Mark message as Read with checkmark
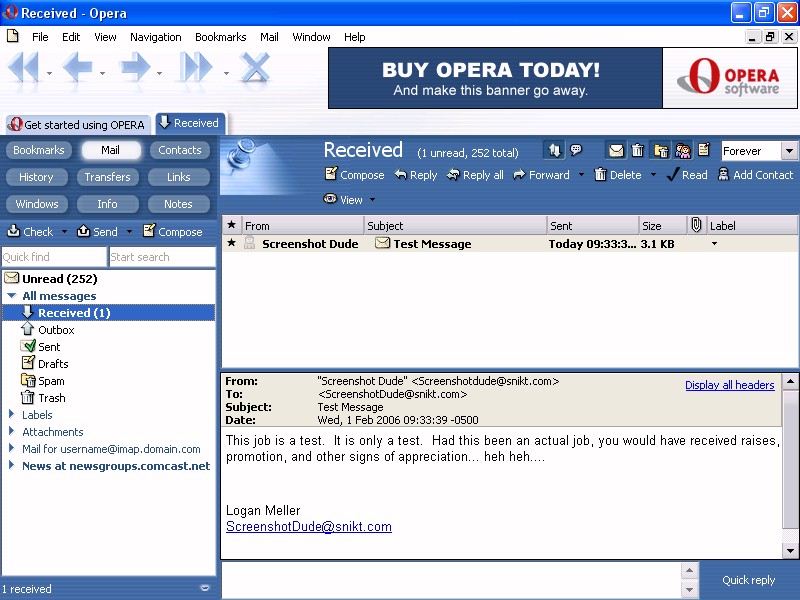 (687, 175)
